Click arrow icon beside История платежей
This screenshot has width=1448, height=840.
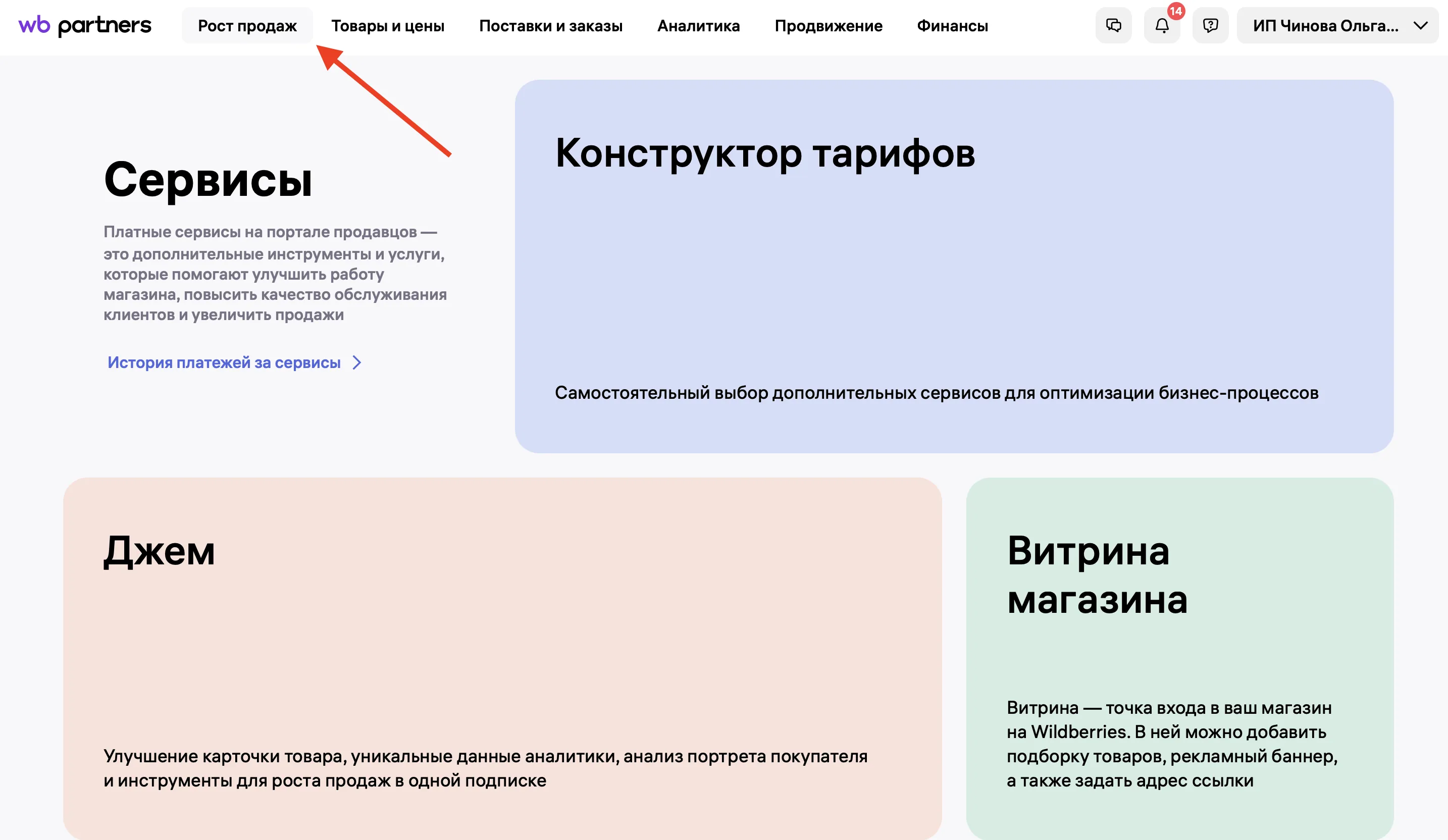[357, 362]
